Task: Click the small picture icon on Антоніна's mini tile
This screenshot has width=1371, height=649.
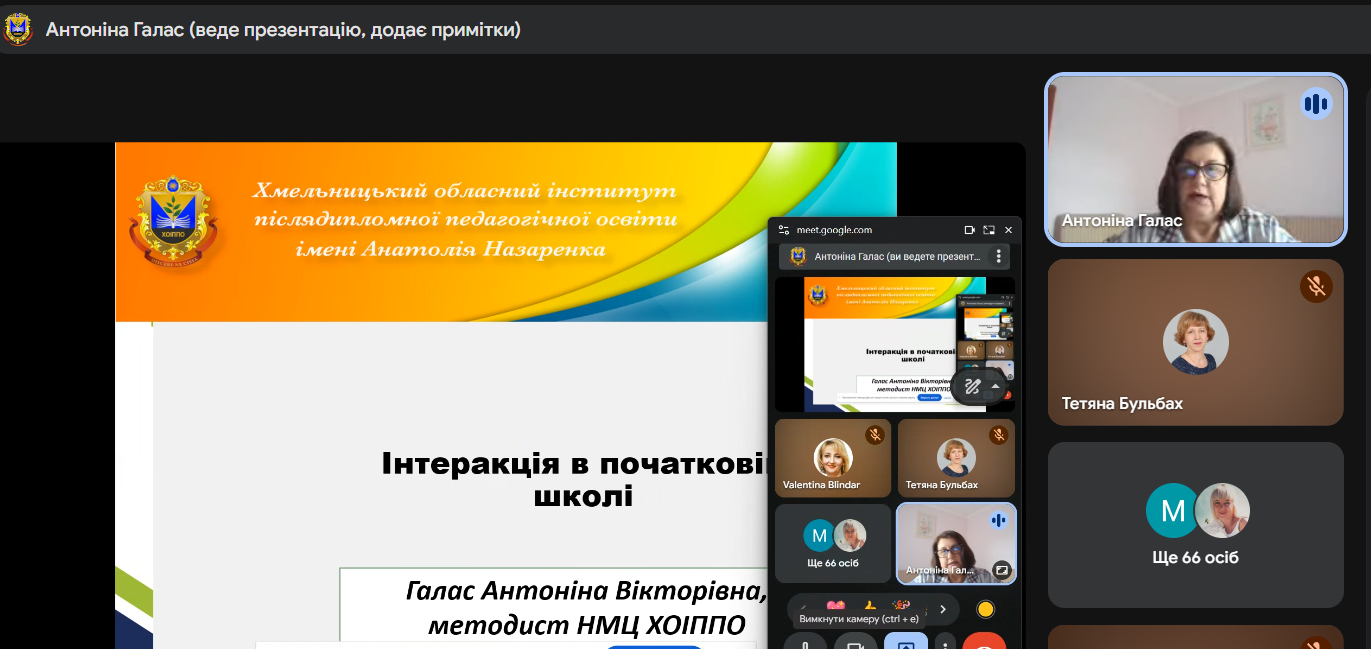Action: pos(1001,571)
